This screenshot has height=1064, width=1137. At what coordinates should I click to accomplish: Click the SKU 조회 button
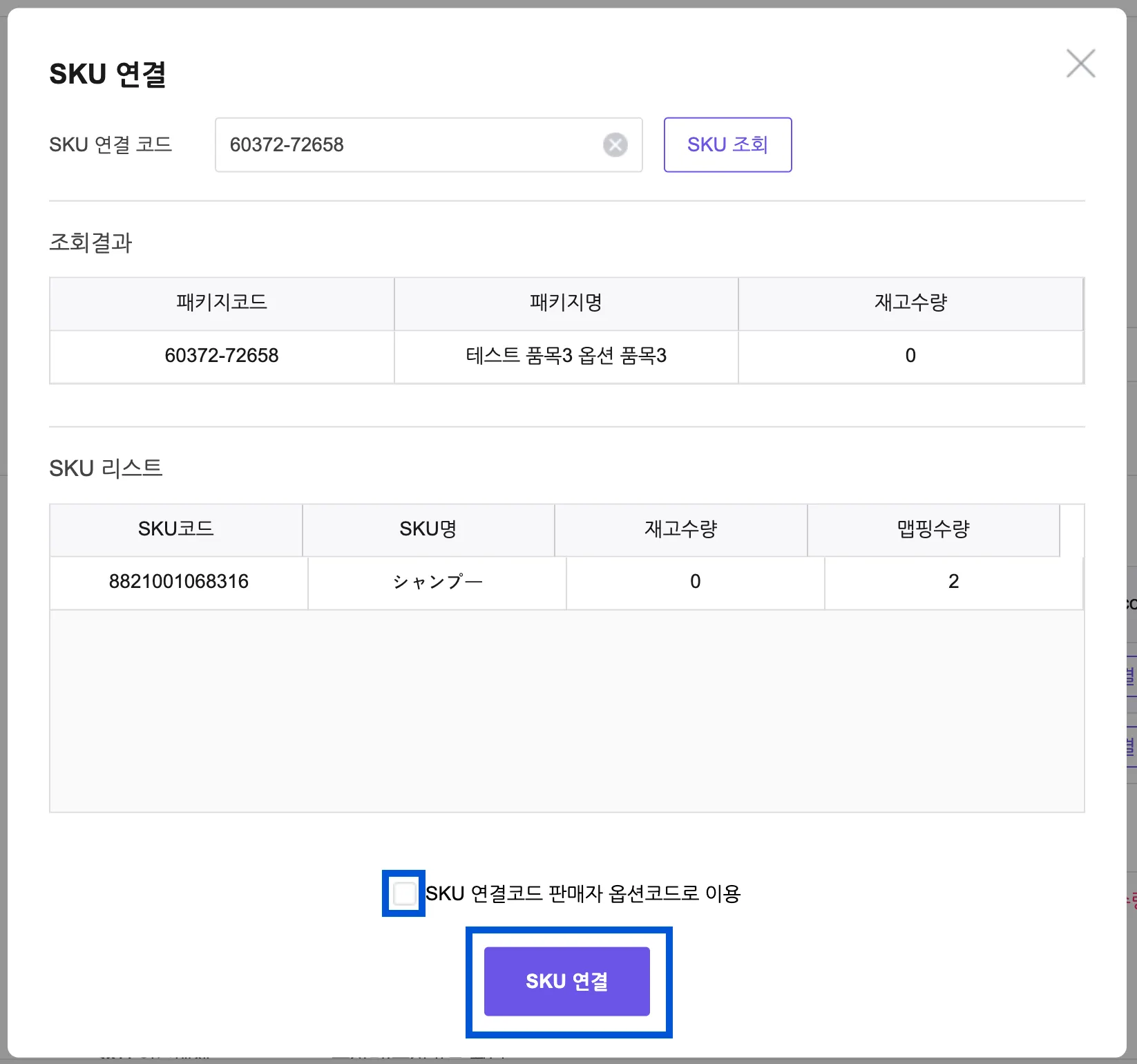pyautogui.click(x=727, y=145)
